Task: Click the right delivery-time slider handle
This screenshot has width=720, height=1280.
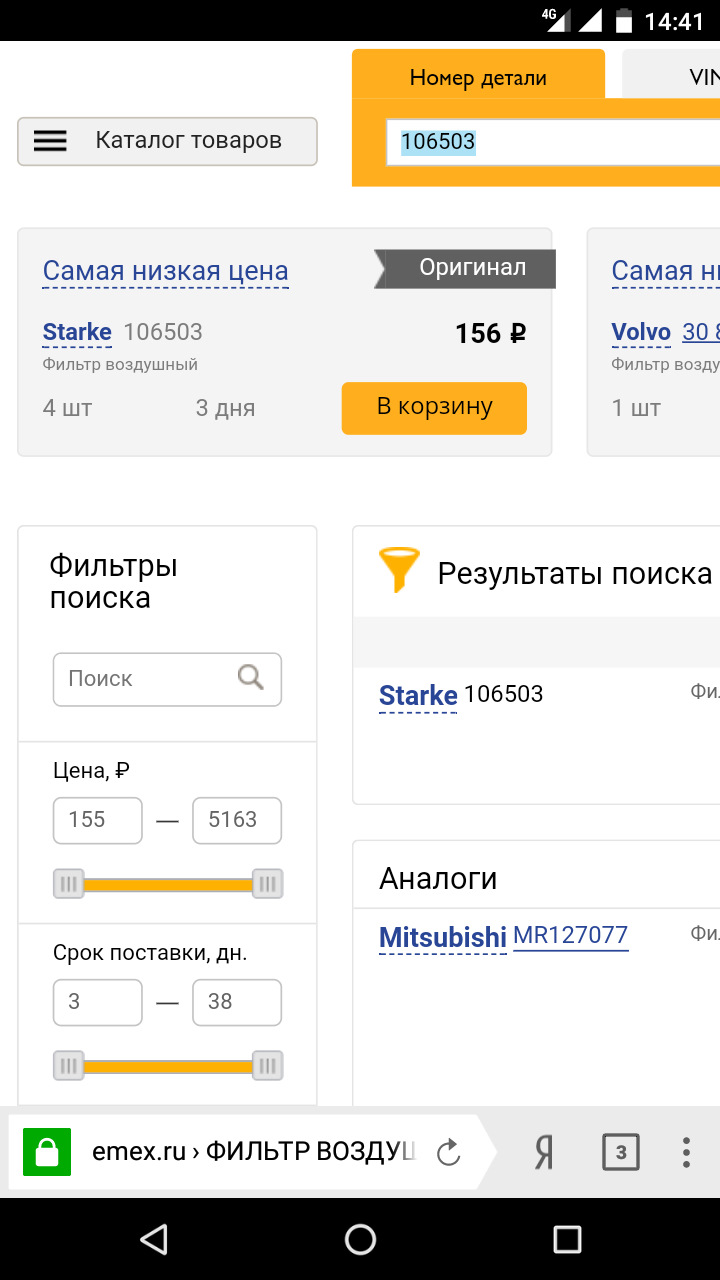Action: point(267,1066)
